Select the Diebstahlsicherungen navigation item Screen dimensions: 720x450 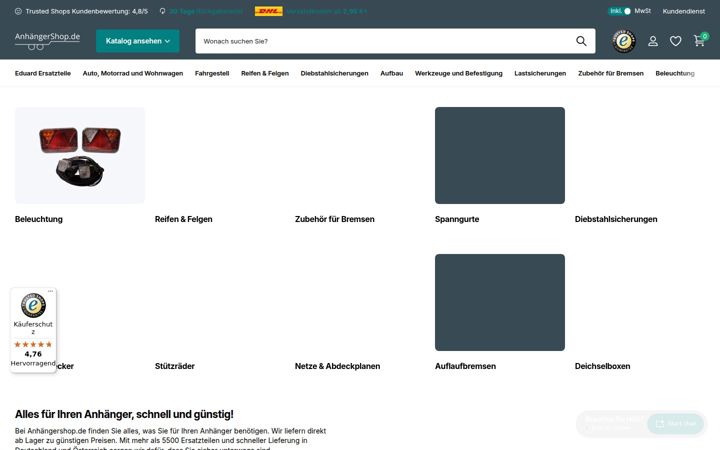coord(334,73)
